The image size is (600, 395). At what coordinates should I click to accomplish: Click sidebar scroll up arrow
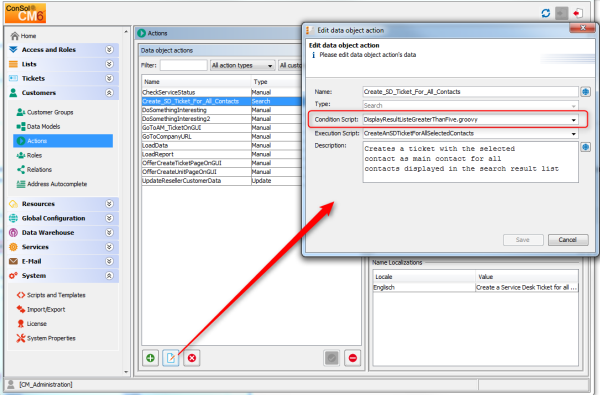(126, 31)
